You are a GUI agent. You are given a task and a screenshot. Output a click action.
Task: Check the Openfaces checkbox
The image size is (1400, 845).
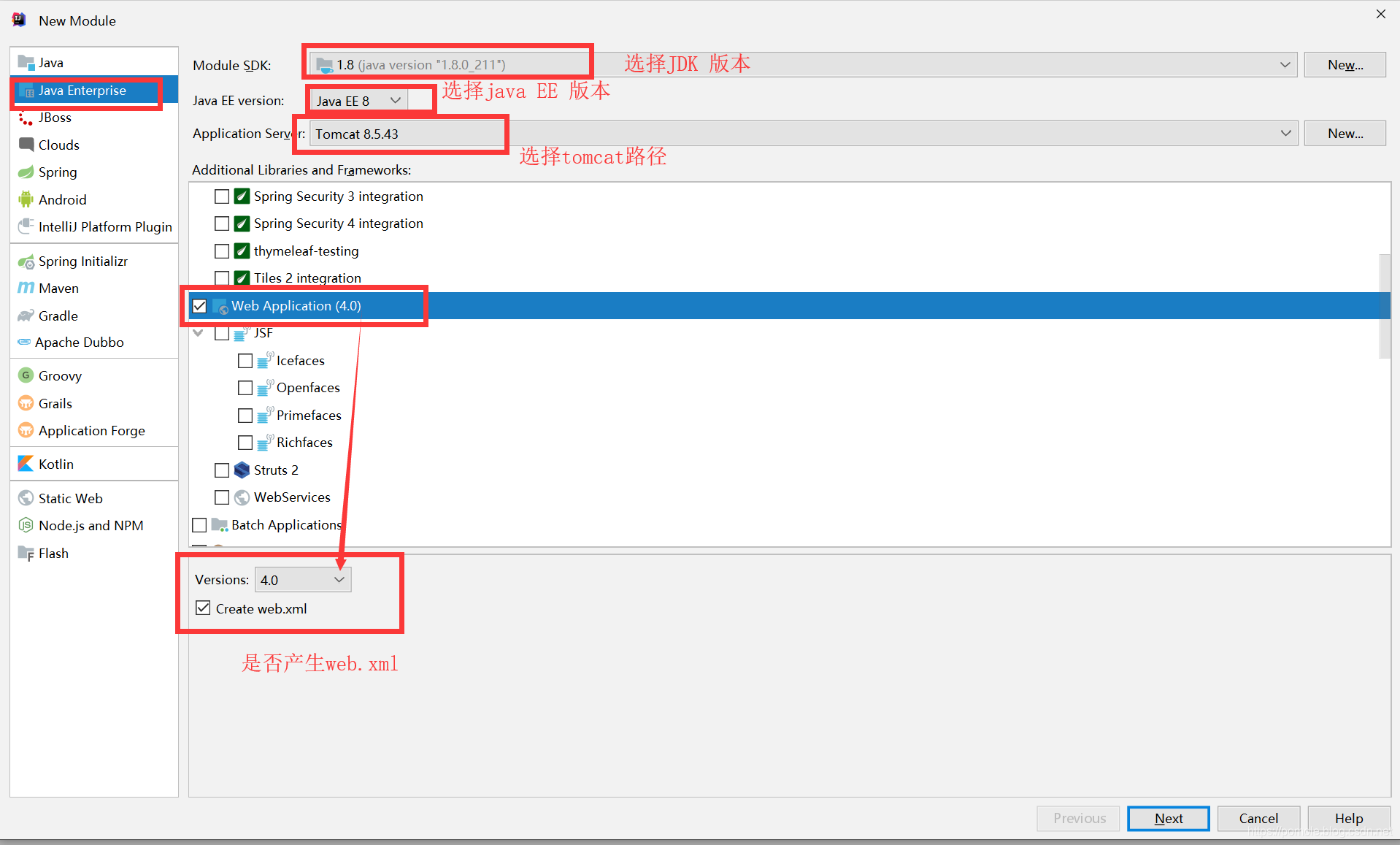pos(245,388)
